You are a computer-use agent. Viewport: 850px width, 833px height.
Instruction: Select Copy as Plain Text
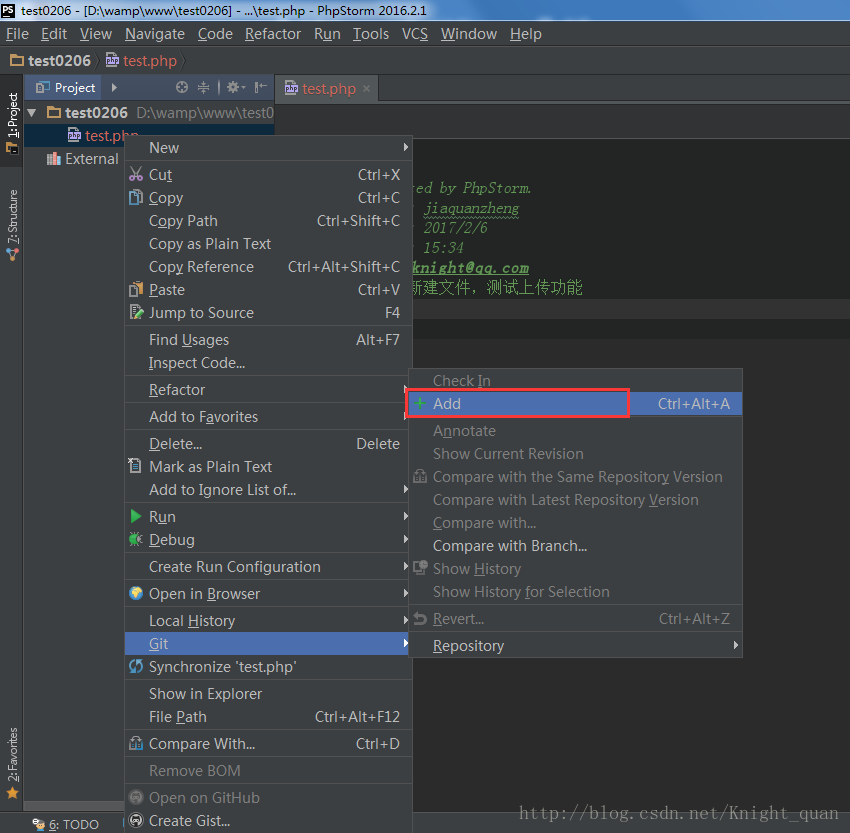210,244
